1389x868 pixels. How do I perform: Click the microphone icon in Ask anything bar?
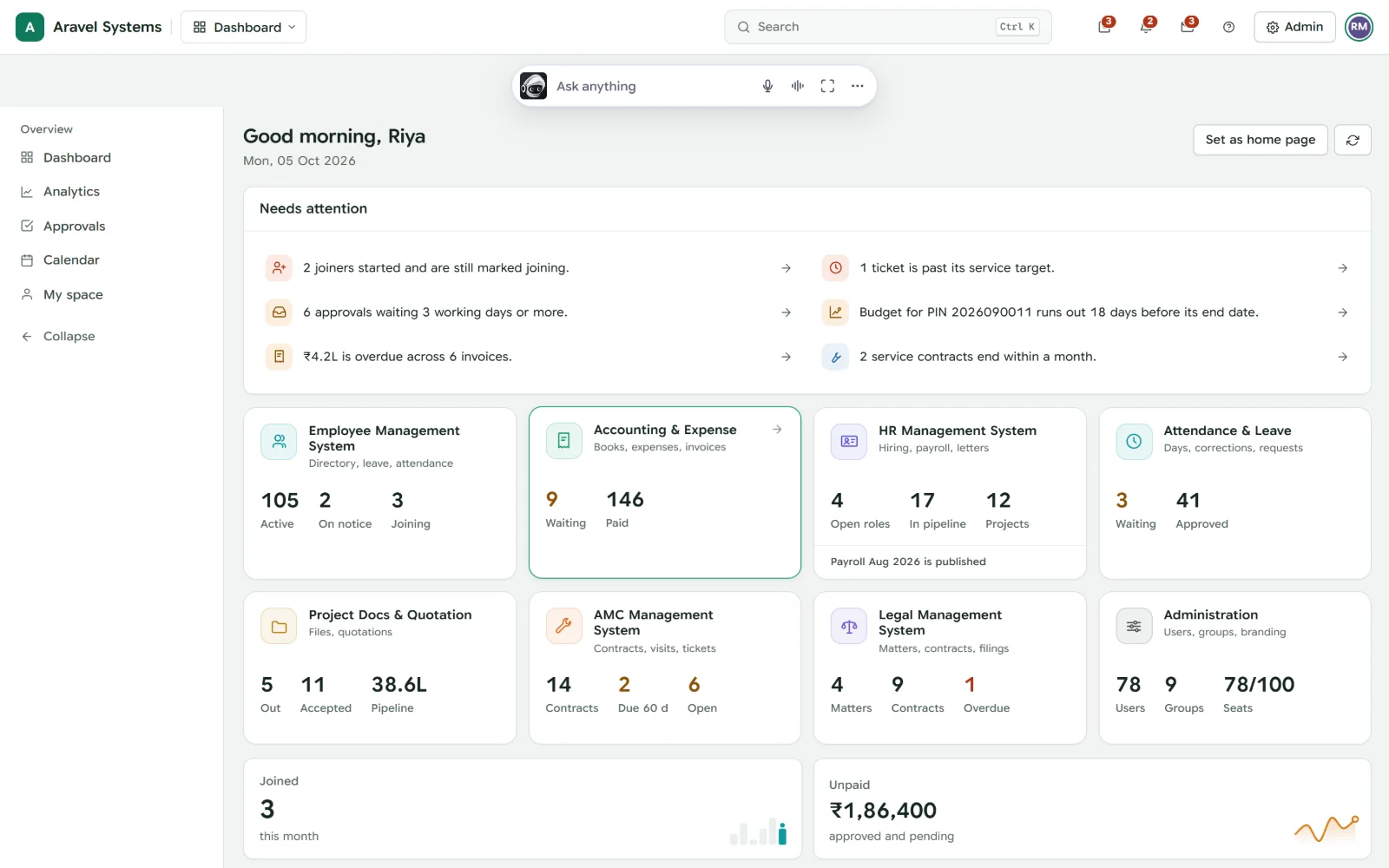click(767, 86)
